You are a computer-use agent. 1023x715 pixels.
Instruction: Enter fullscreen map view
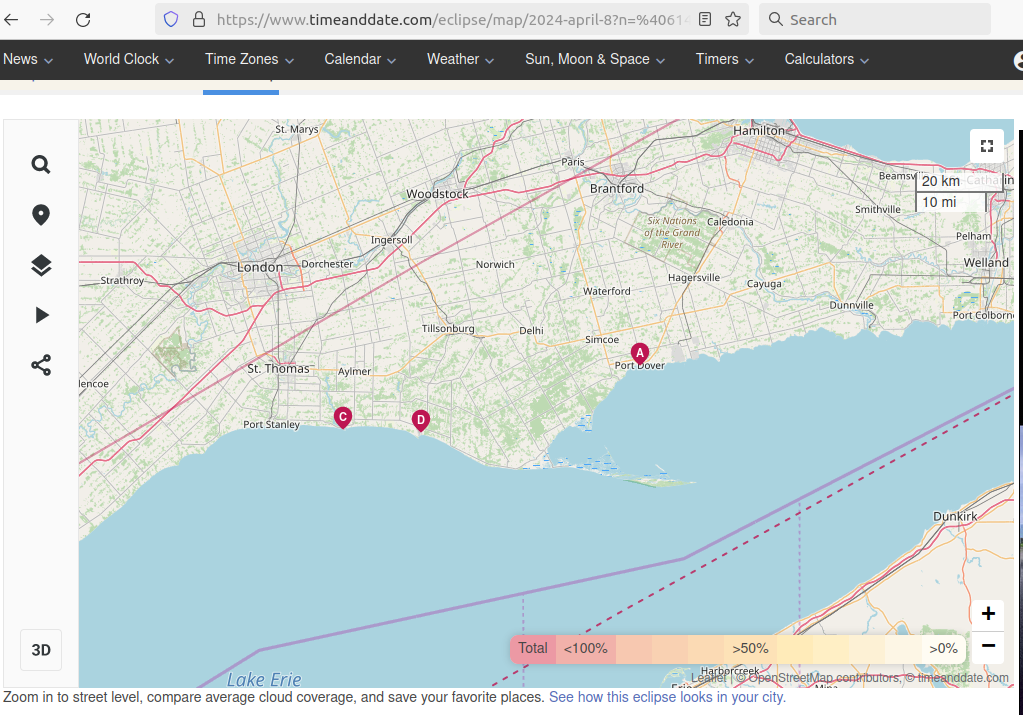coord(987,146)
